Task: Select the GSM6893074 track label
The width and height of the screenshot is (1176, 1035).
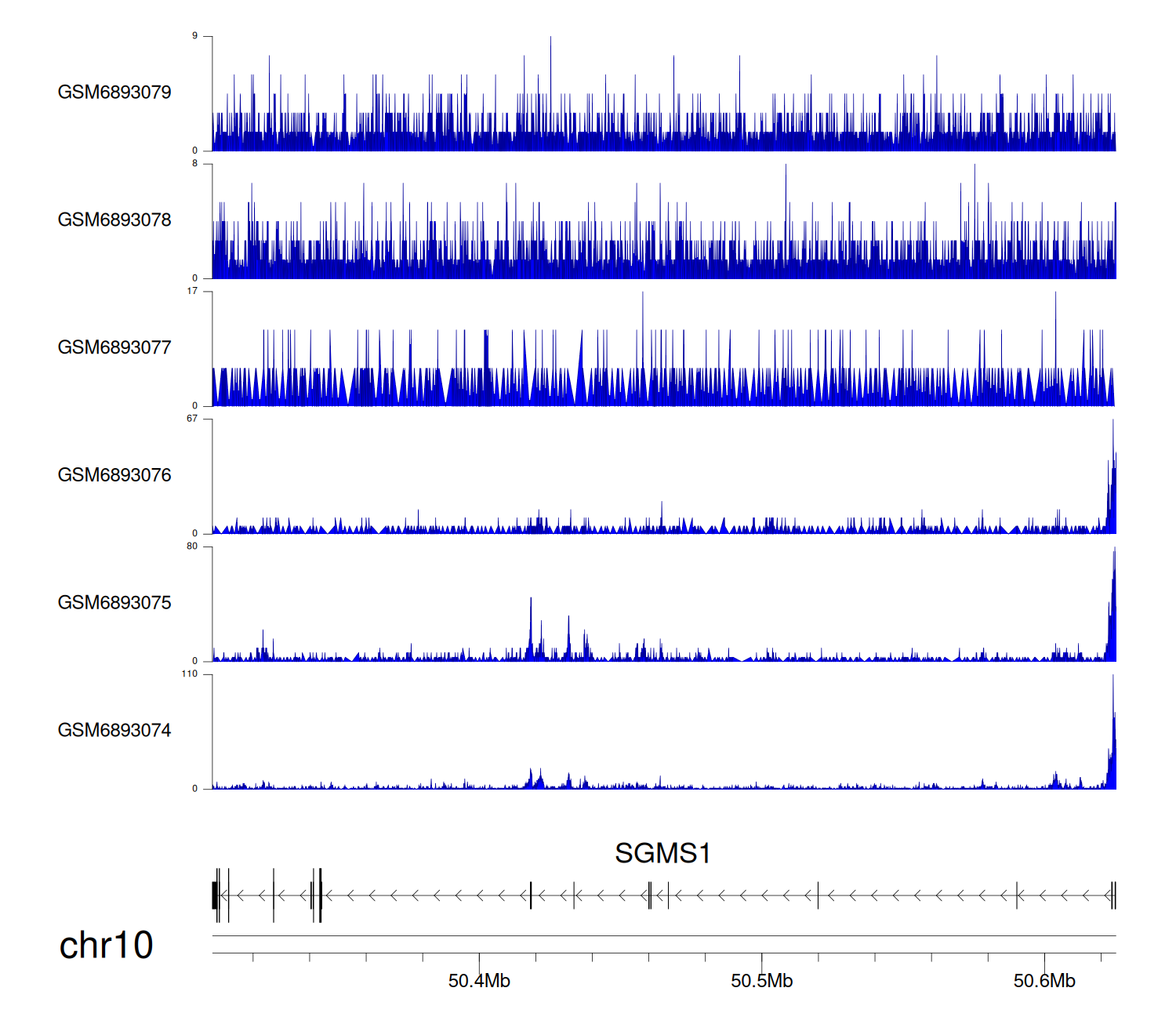Action: (114, 731)
